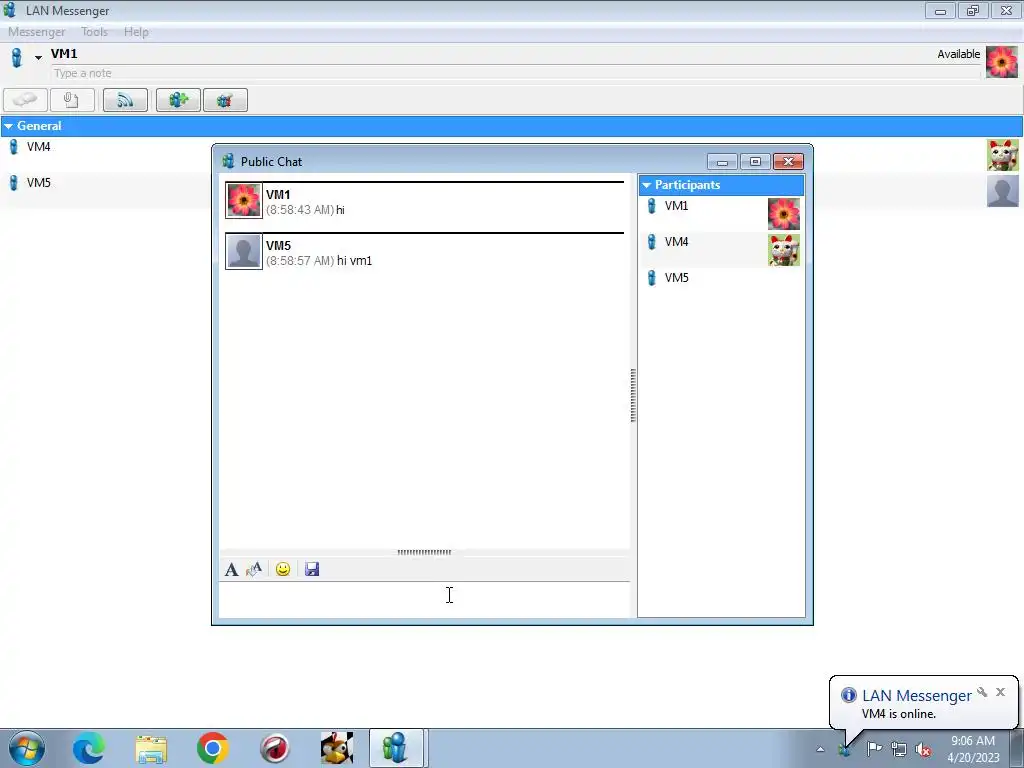1024x768 pixels.
Task: Launch Google Chrome from the taskbar
Action: pos(212,748)
